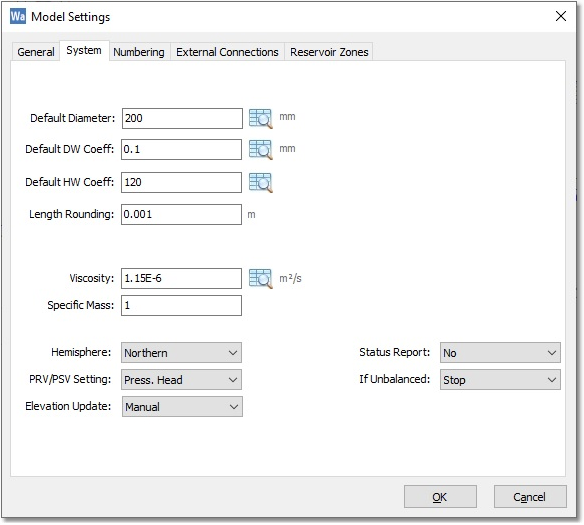Open the PRV/PSV Setting dropdown
The image size is (584, 525).
181,379
